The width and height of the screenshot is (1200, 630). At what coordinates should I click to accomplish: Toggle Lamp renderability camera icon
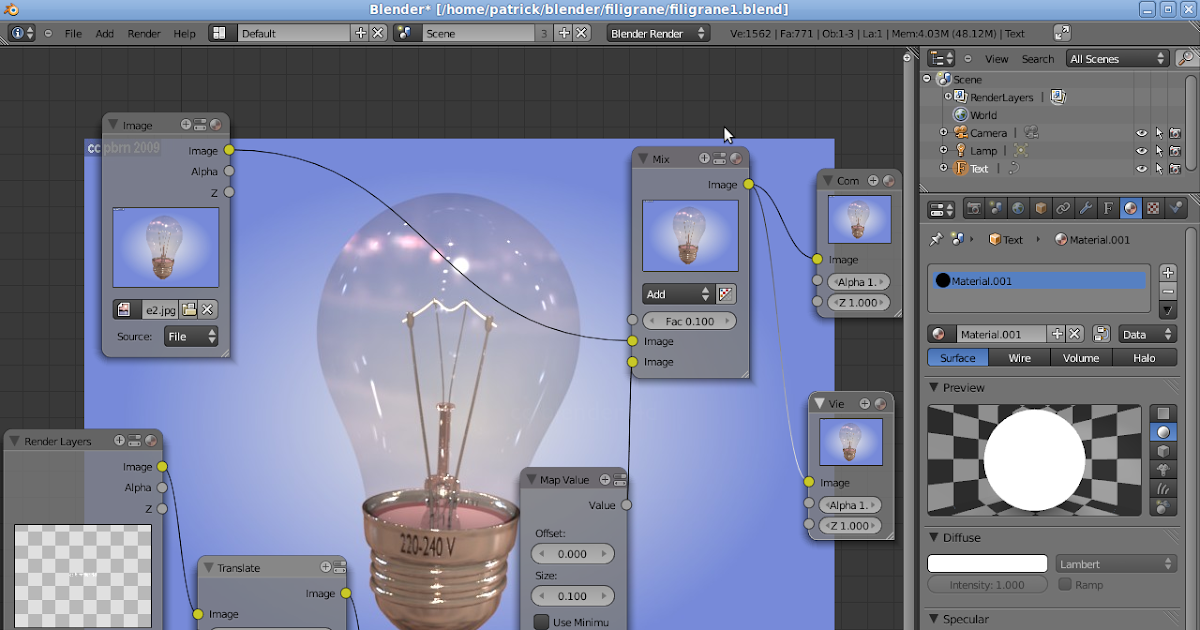pos(1177,151)
